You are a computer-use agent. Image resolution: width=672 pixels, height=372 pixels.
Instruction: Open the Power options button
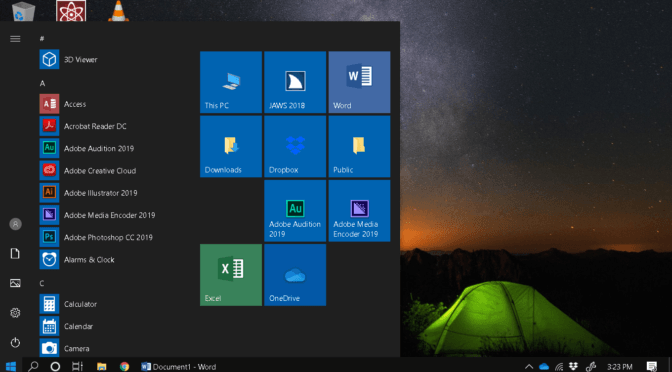pos(15,342)
